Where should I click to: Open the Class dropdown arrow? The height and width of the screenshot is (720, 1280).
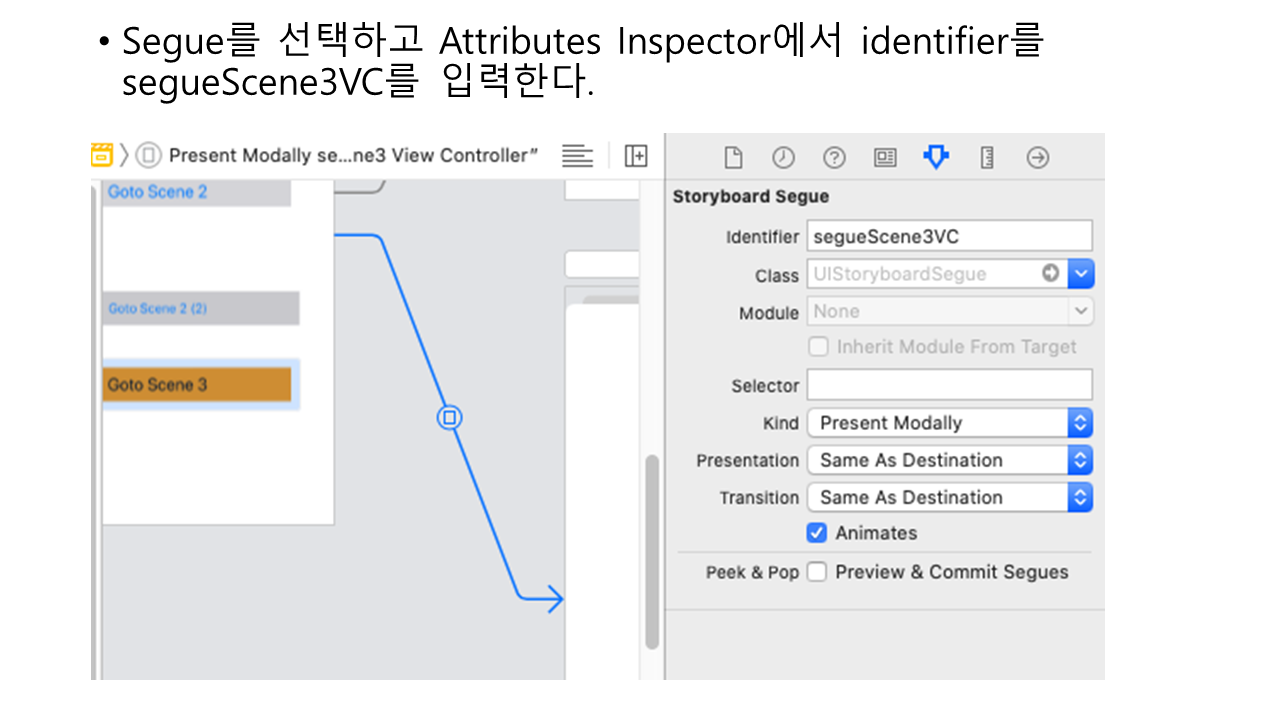1080,274
